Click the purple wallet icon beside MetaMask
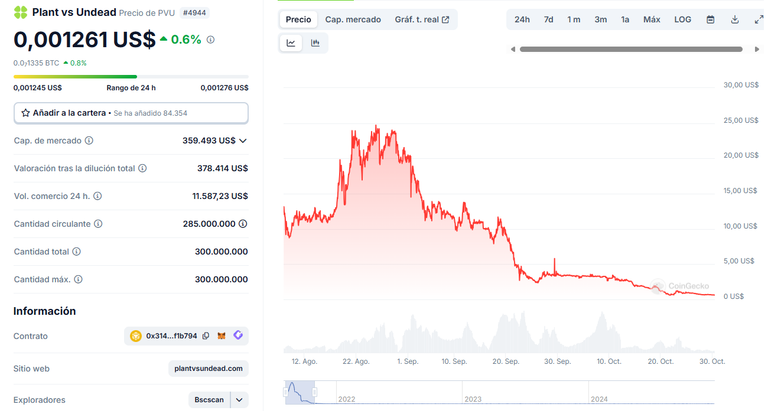 click(x=238, y=336)
